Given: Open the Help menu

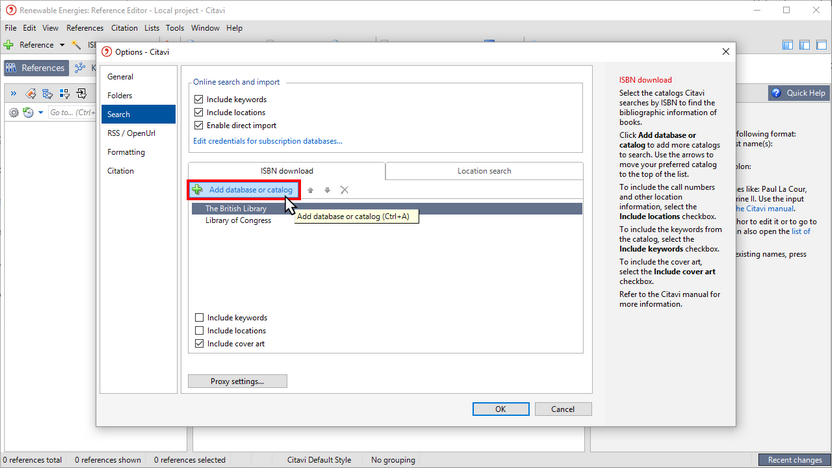Looking at the screenshot, I should tap(234, 28).
